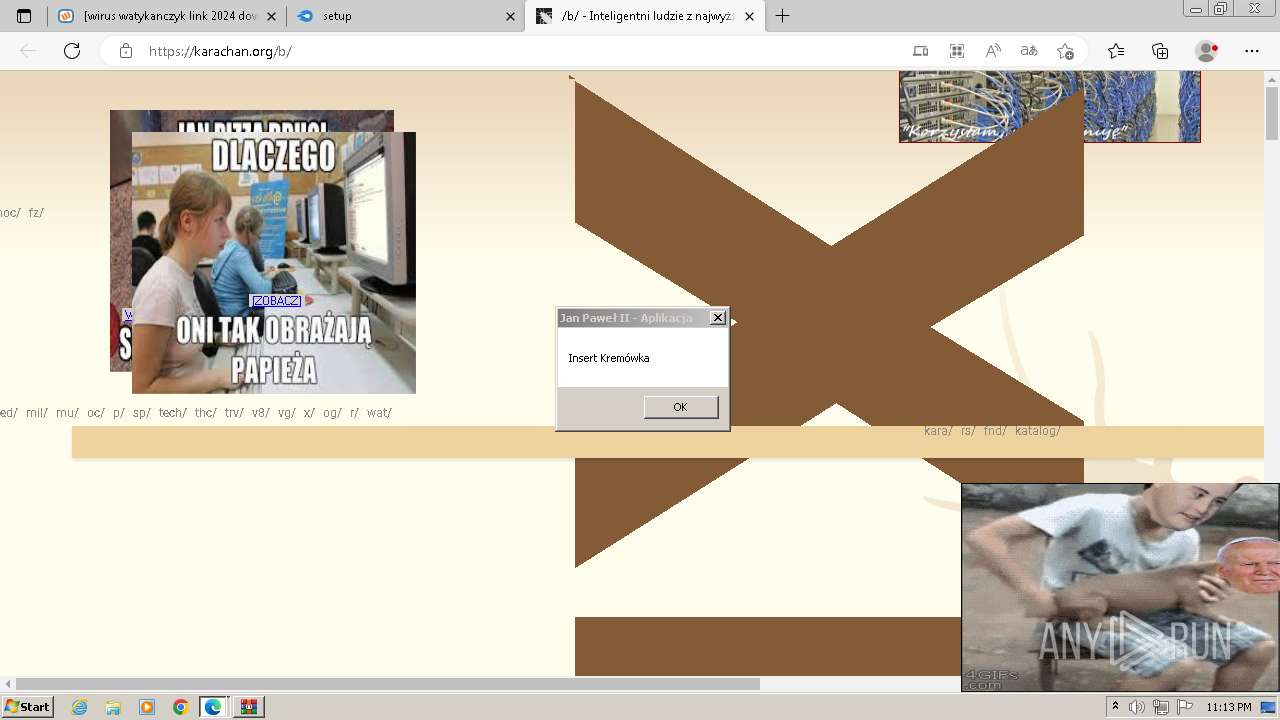1280x720 pixels.
Task: Open the fnd/ link
Action: (x=995, y=431)
